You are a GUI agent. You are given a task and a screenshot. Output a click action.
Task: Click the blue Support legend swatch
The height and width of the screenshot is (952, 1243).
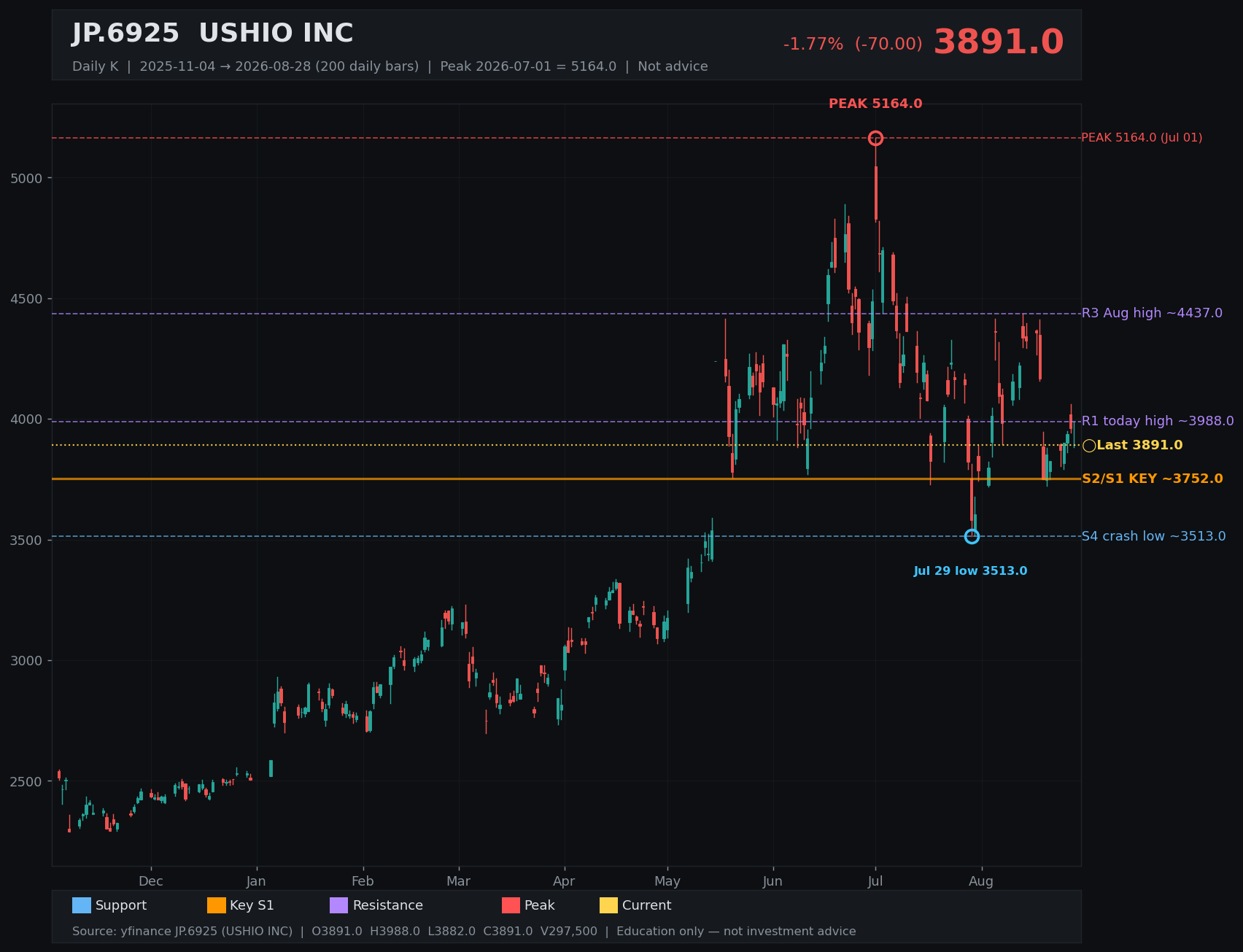pos(82,905)
